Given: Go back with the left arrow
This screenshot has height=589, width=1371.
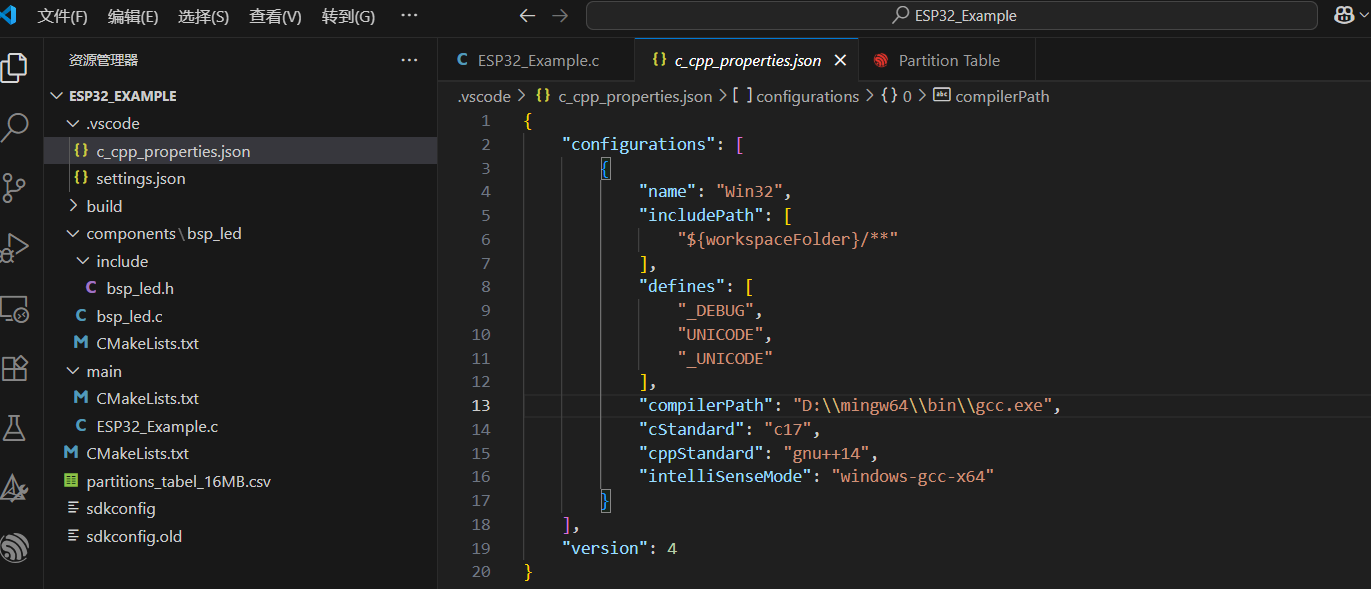Looking at the screenshot, I should 527,16.
